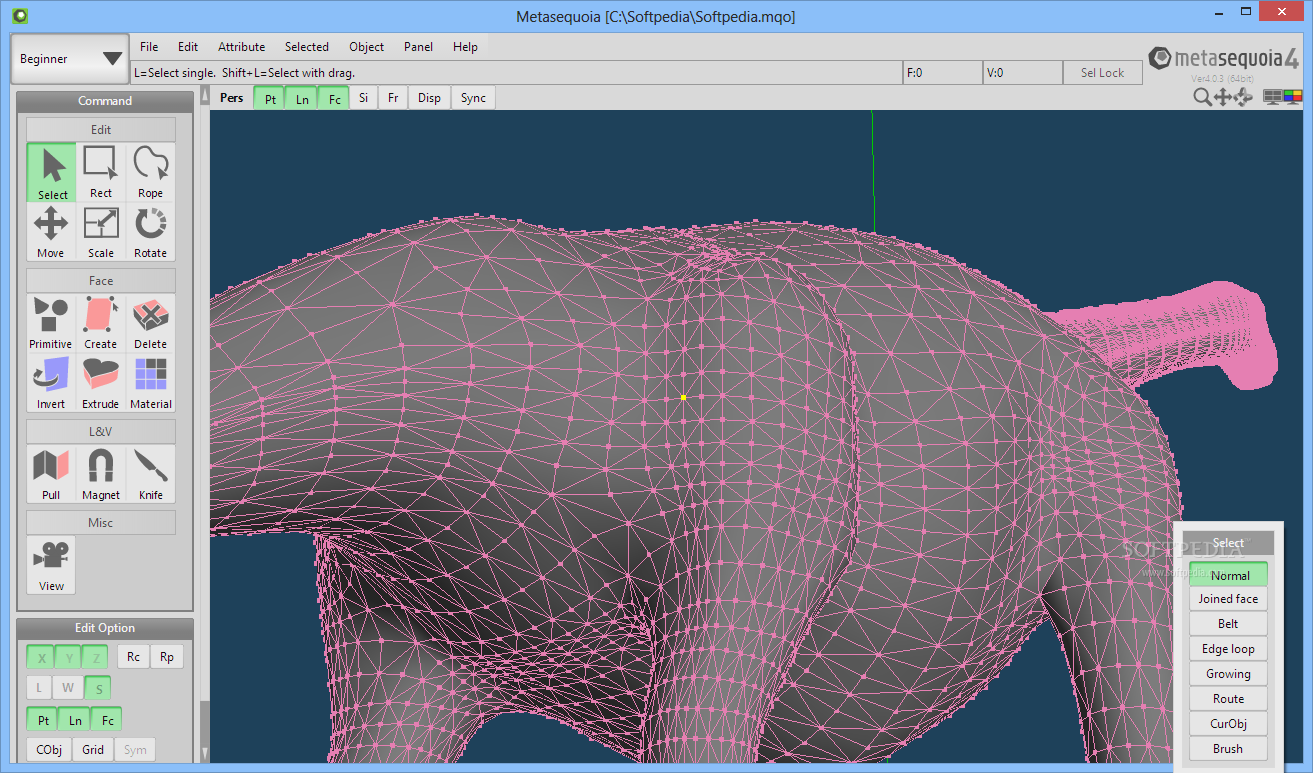Choose the Scale tool
Viewport: 1313px width, 773px height.
(101, 232)
